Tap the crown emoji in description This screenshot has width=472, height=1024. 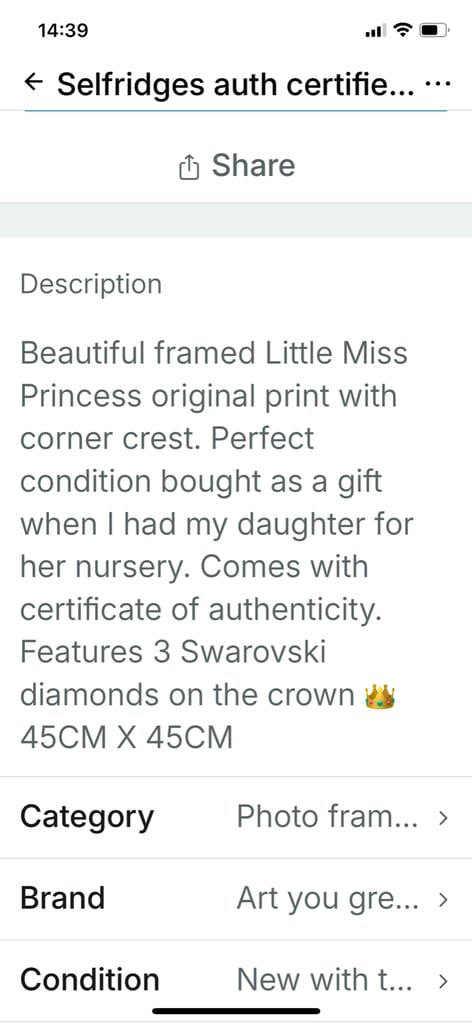click(379, 696)
